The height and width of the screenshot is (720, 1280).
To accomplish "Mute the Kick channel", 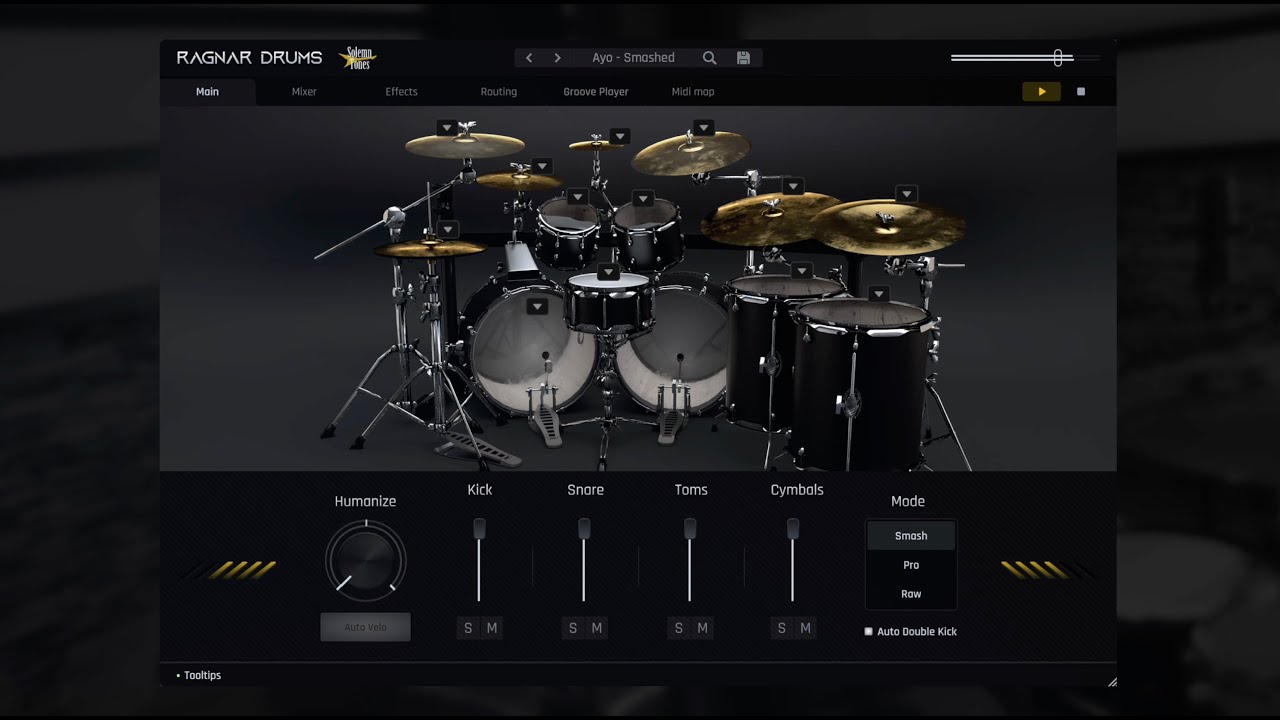I will [492, 628].
